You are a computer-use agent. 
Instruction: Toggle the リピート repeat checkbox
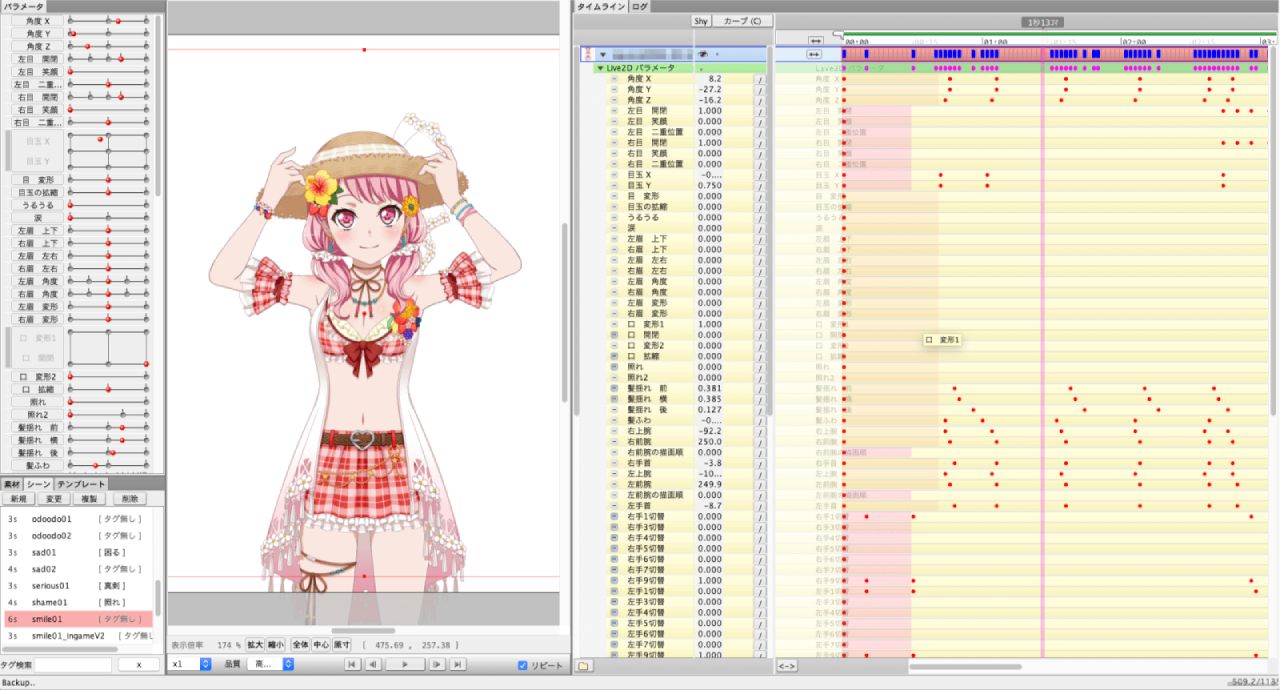point(523,666)
